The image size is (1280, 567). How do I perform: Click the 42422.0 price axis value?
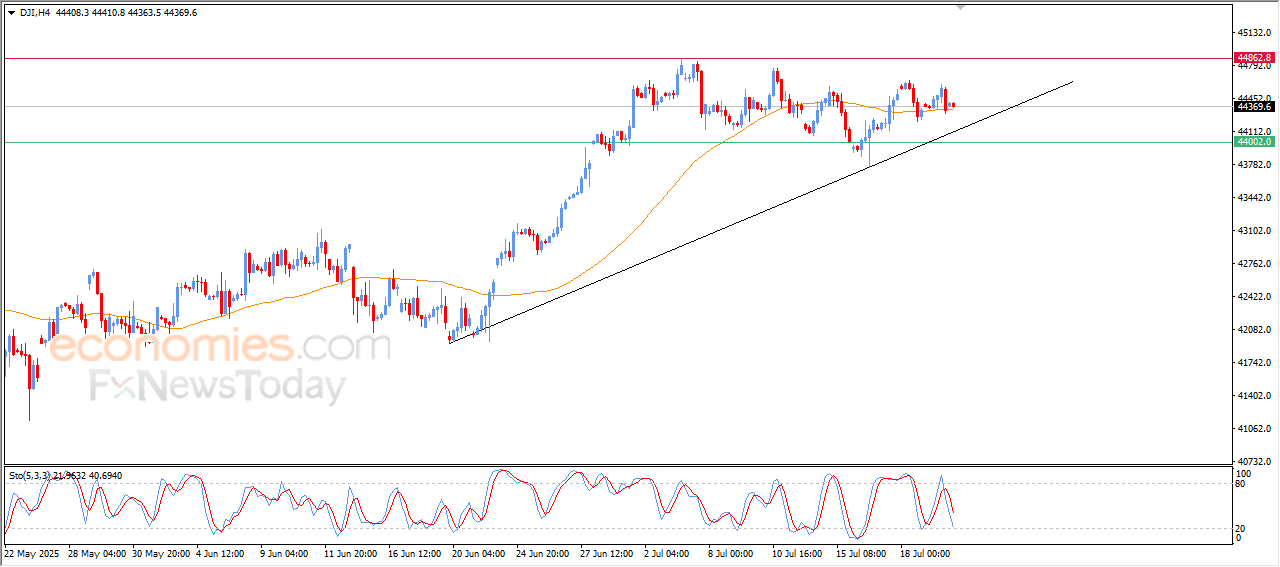(1255, 296)
